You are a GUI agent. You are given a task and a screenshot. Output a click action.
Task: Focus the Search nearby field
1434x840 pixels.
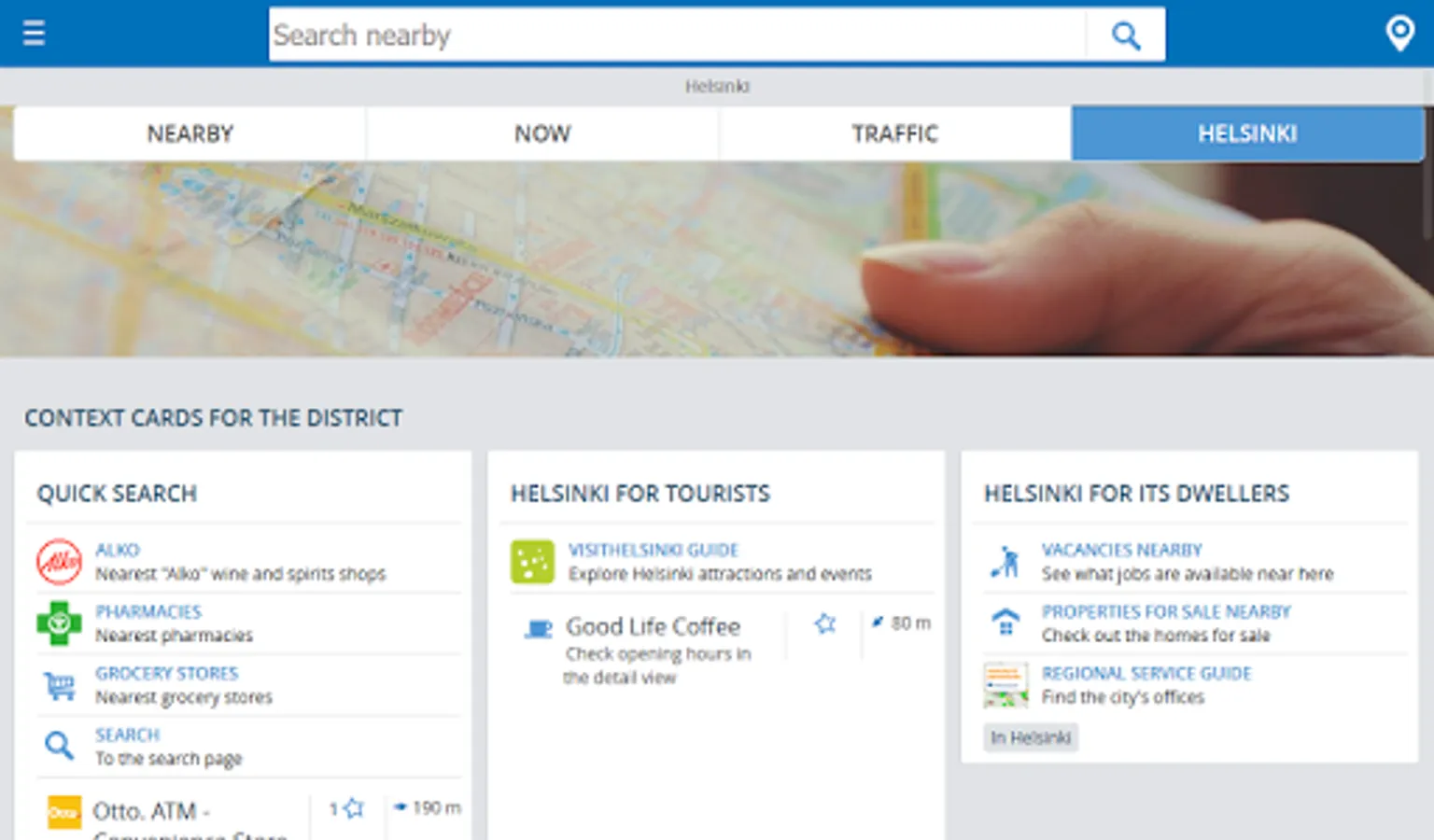[678, 35]
